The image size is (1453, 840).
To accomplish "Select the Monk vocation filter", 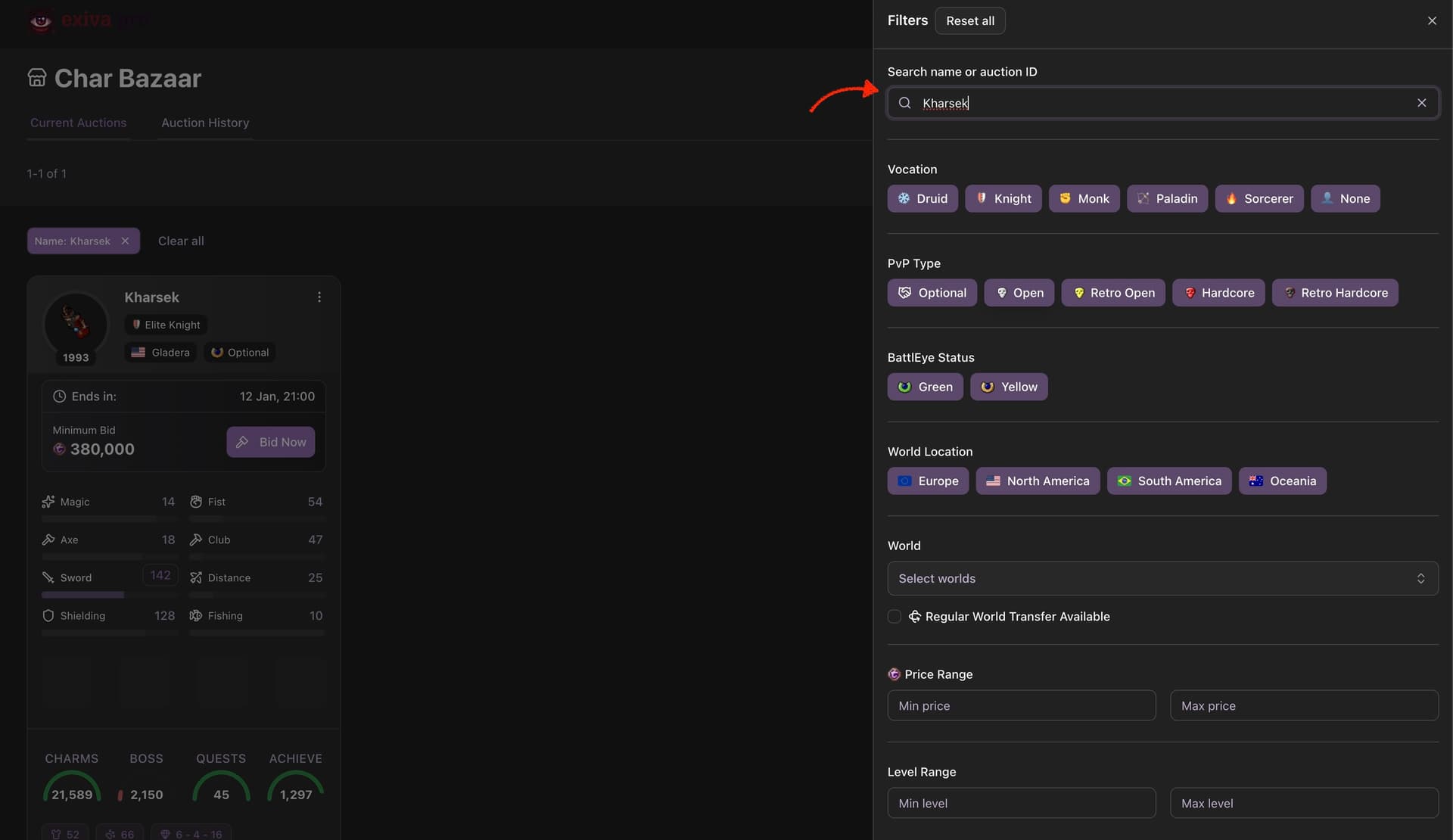I will [1084, 198].
